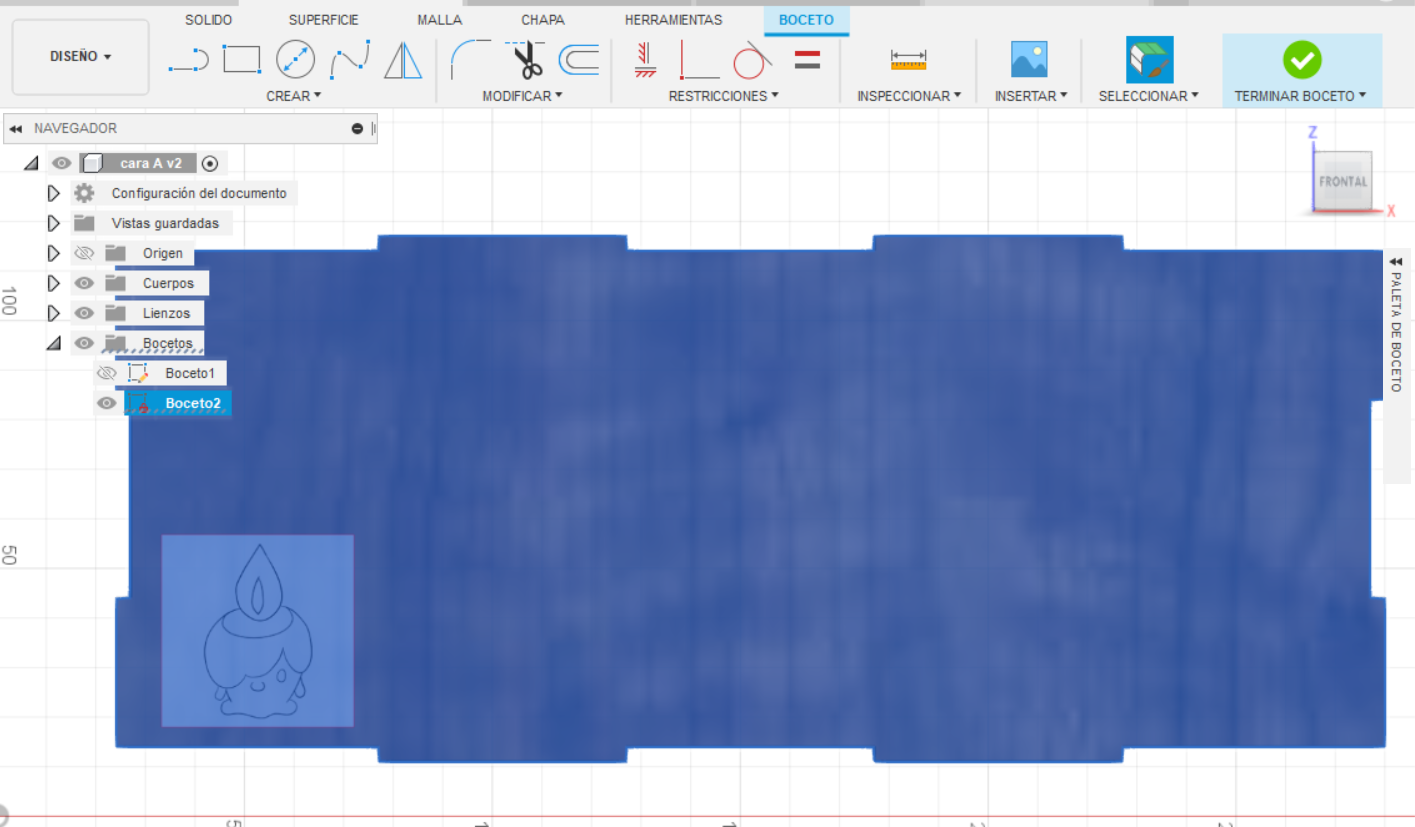Select the Offset tool icon
Image resolution: width=1415 pixels, height=827 pixels.
[x=578, y=61]
